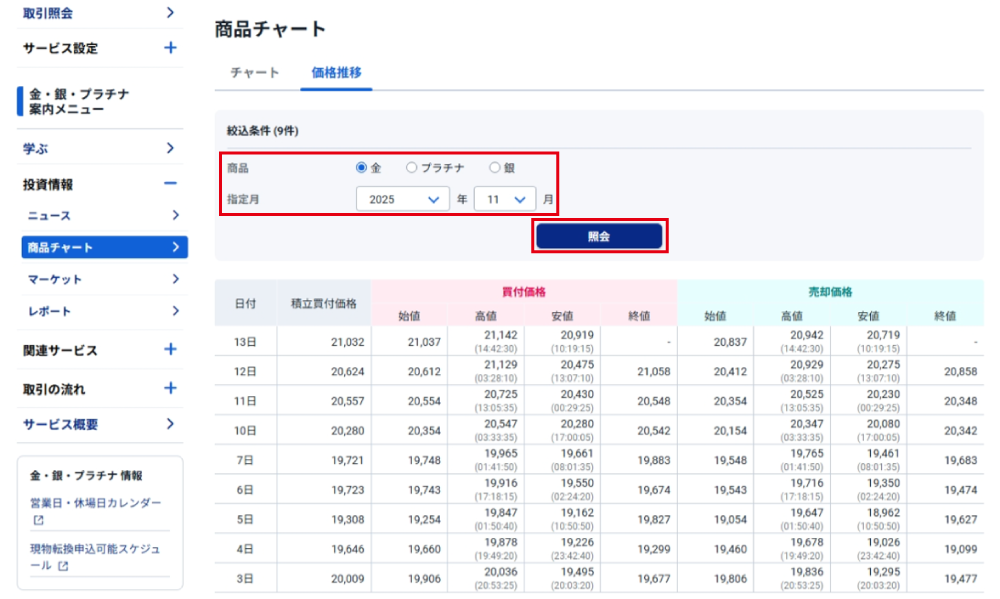Click the chevron arrow next to サービス概要
This screenshot has height=599, width=1000.
point(170,424)
